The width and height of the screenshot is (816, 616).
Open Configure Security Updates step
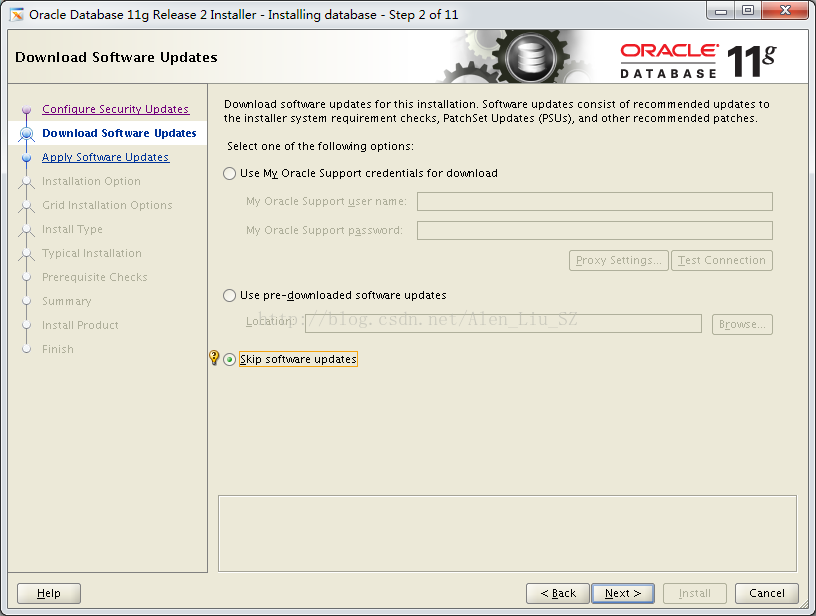[116, 109]
